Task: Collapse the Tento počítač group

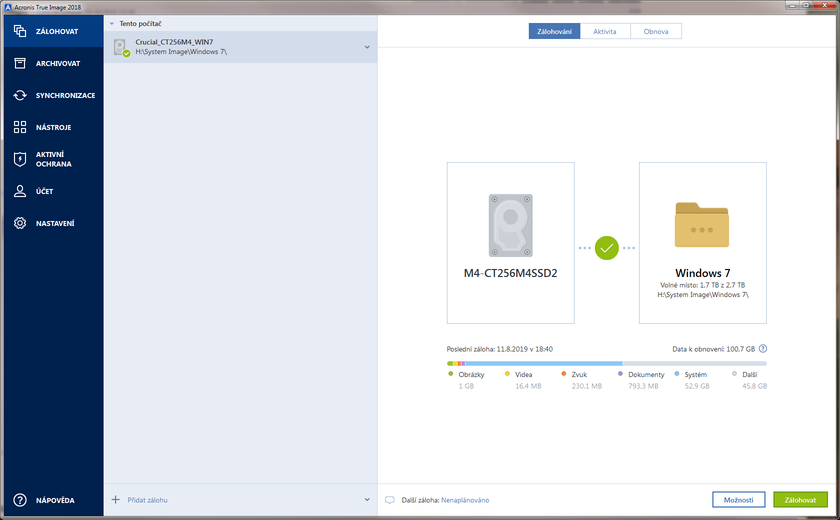Action: [112, 24]
